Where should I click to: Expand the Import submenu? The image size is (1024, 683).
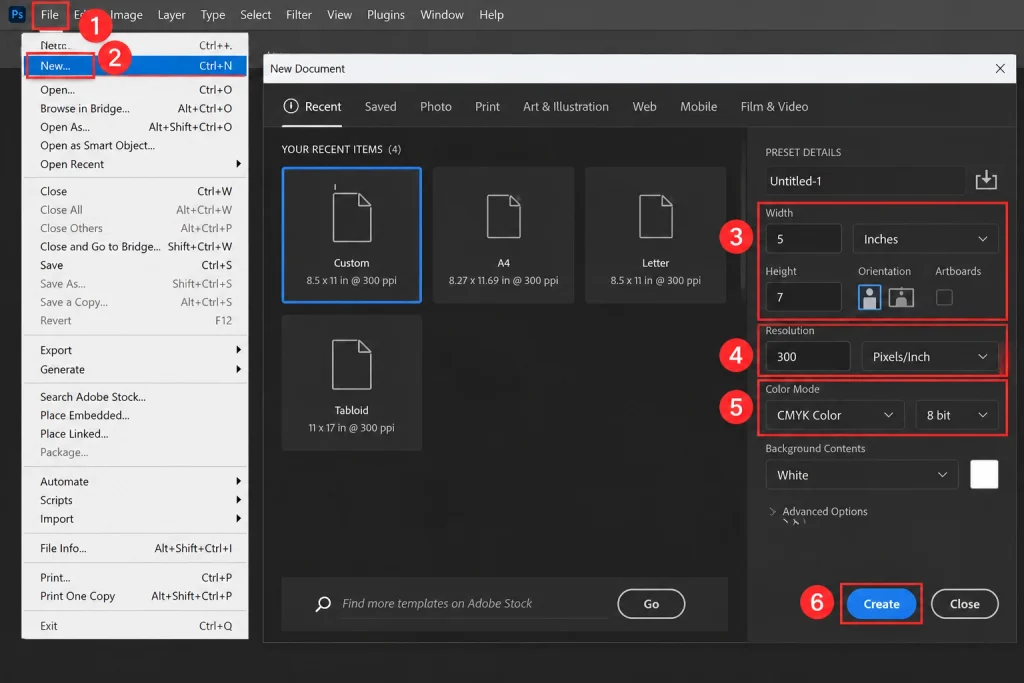click(x=136, y=518)
